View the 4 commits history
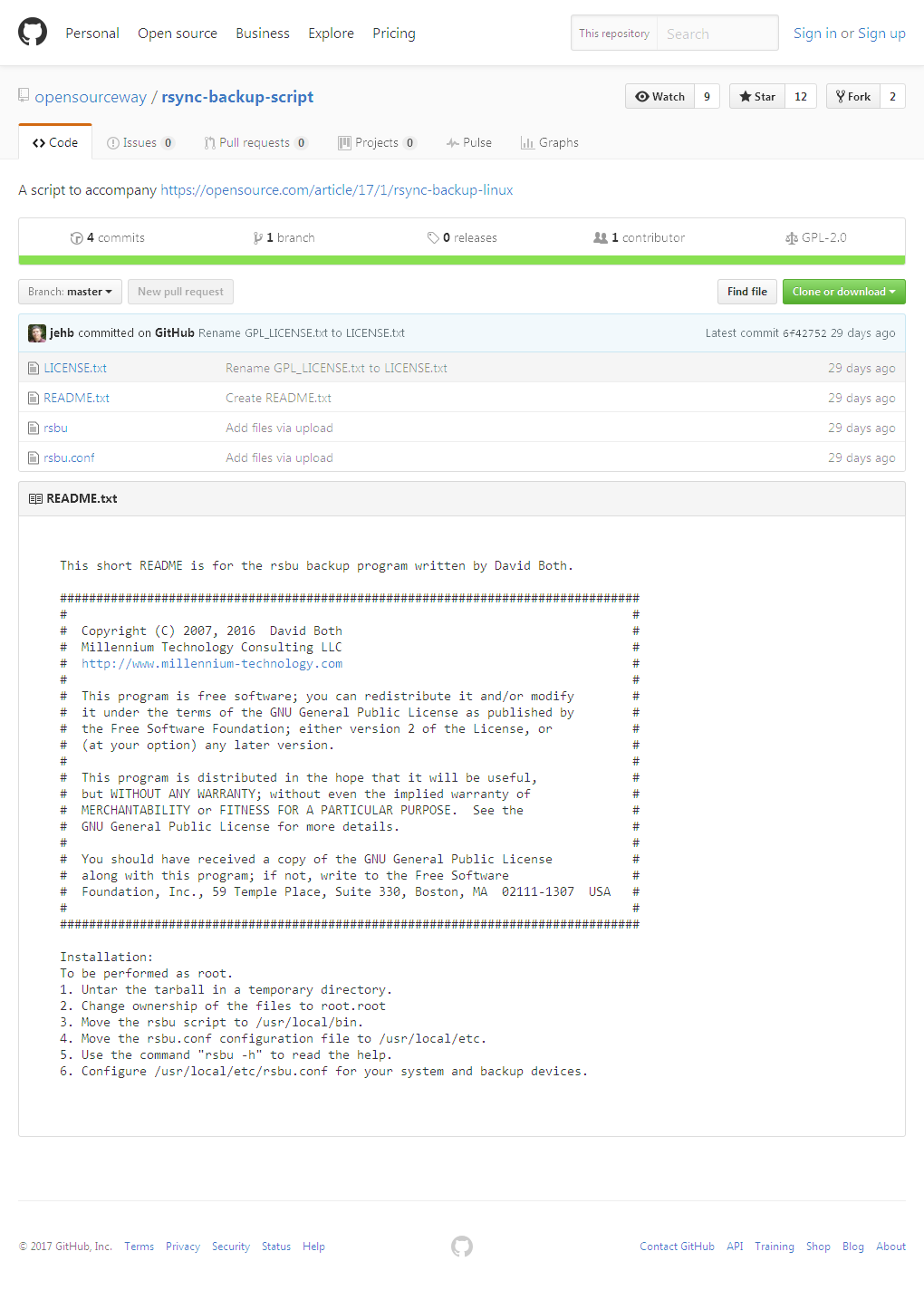924x1290 pixels. pyautogui.click(x=108, y=238)
